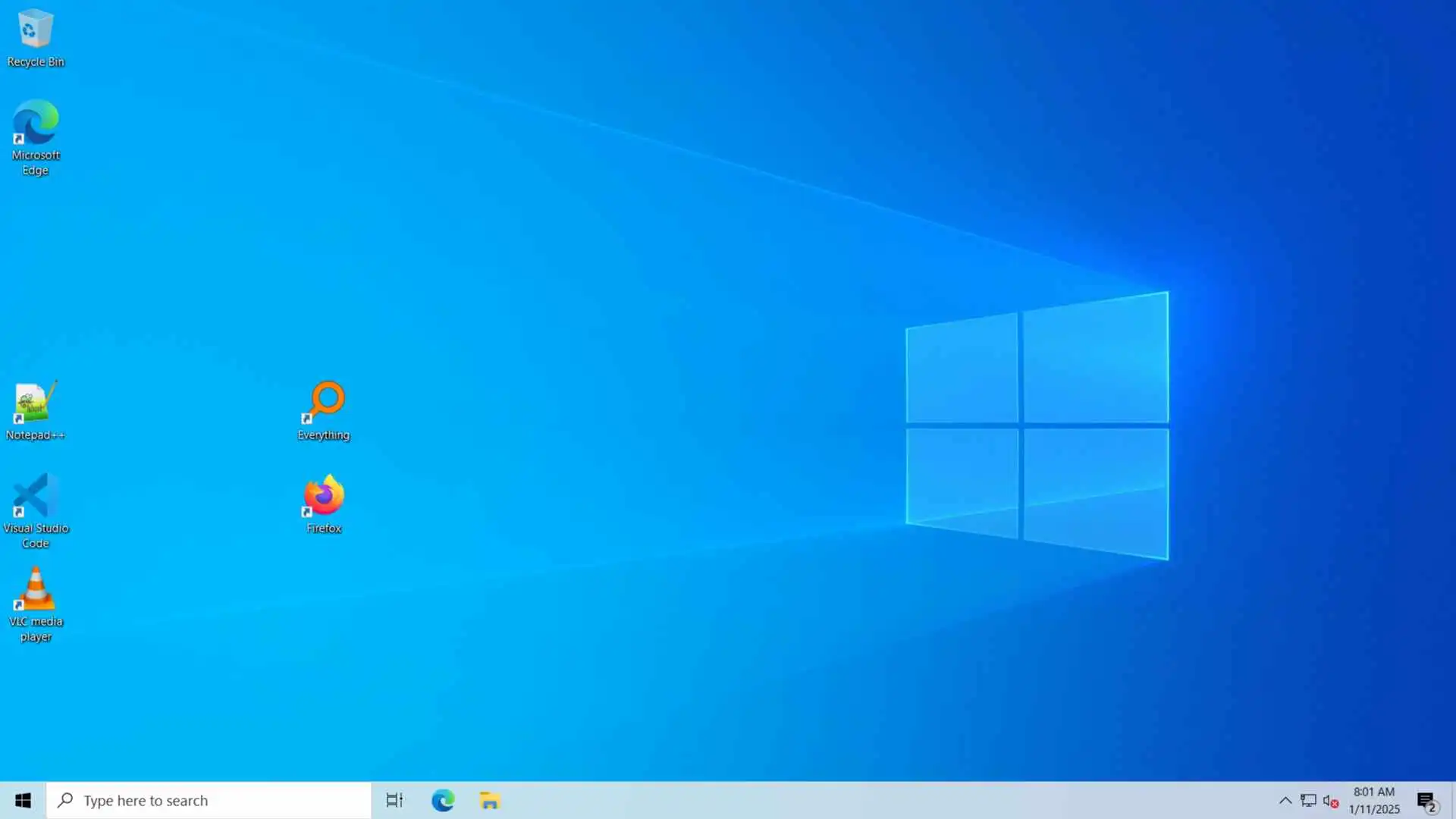Open the Recycle Bin desktop icon

coord(35,30)
